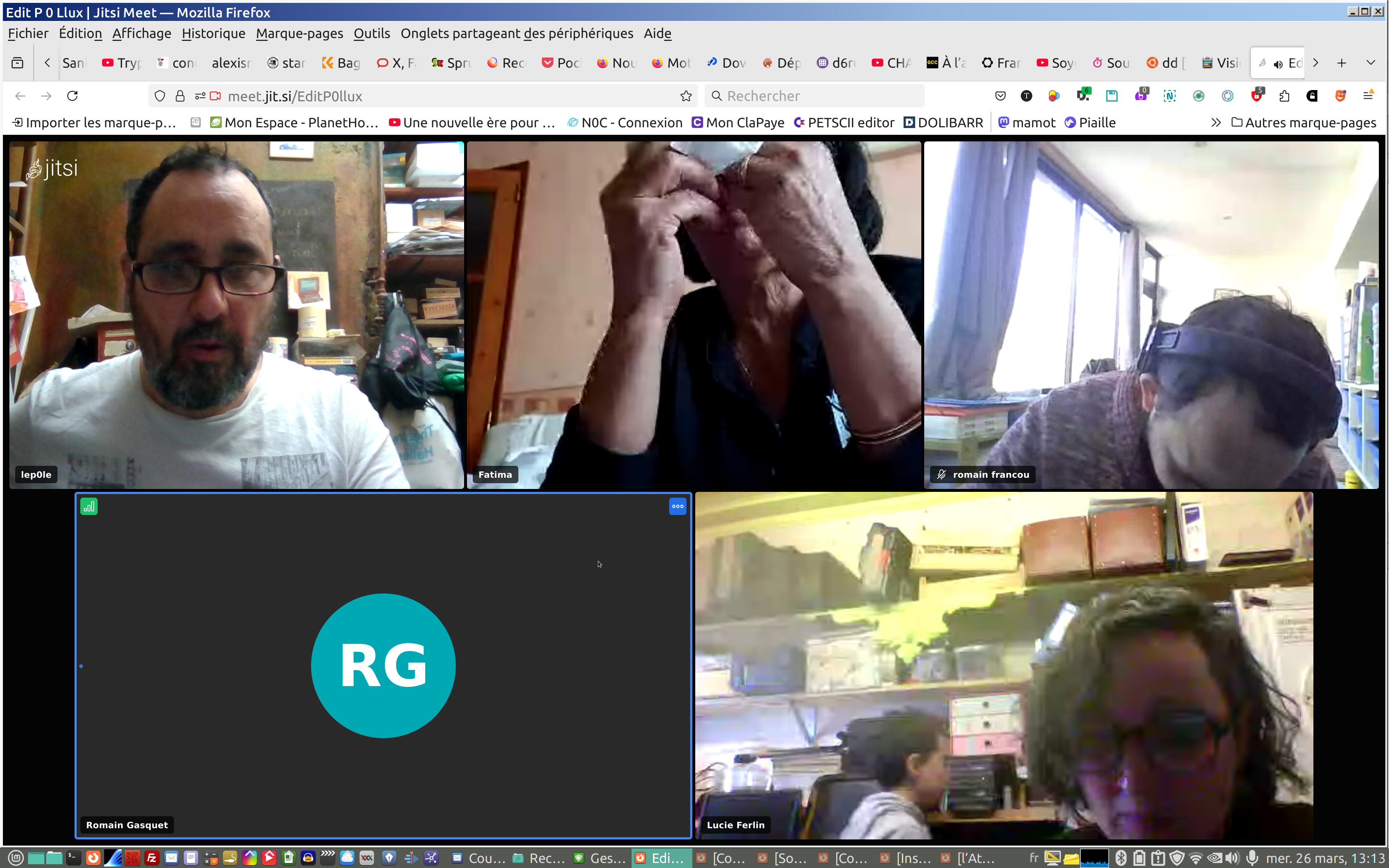
Task: Open the site padlock security info
Action: coord(180,96)
